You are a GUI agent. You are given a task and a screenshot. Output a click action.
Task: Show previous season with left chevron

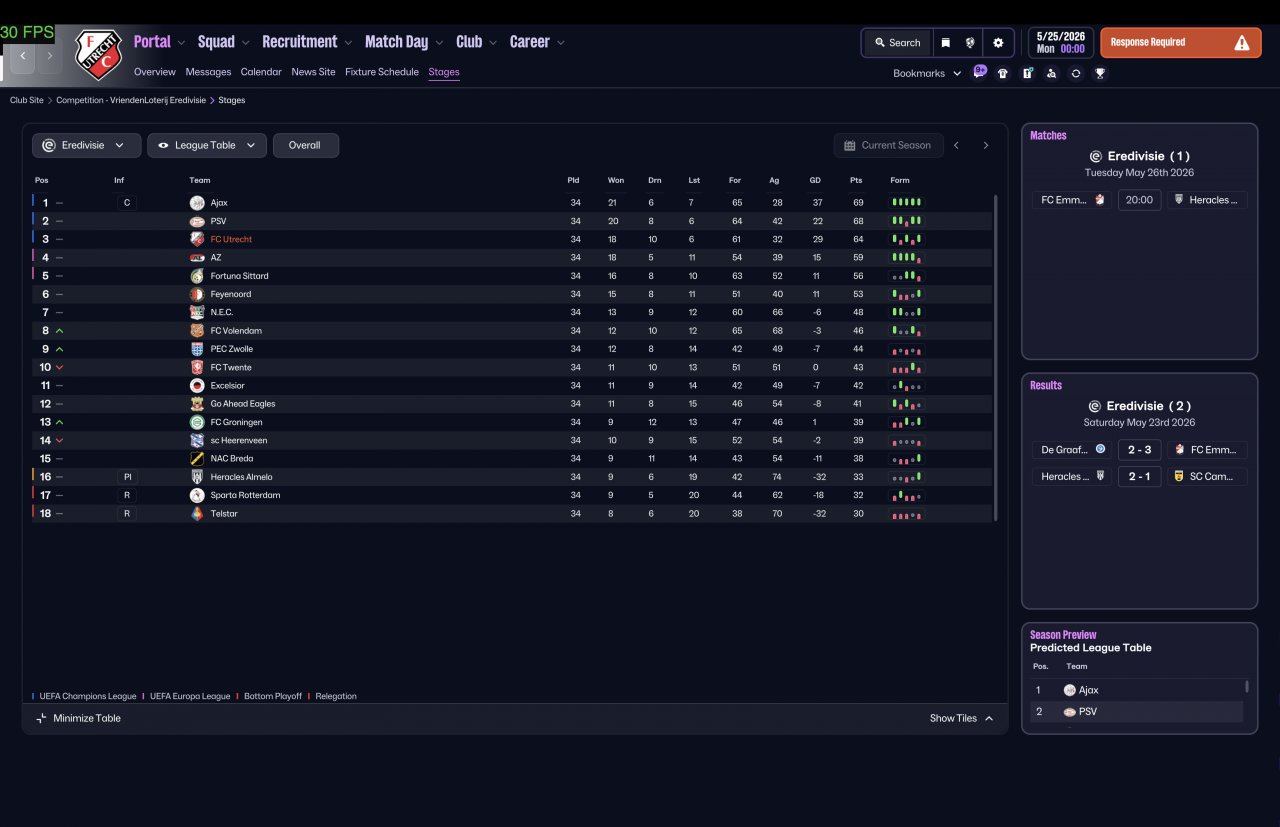pos(956,145)
